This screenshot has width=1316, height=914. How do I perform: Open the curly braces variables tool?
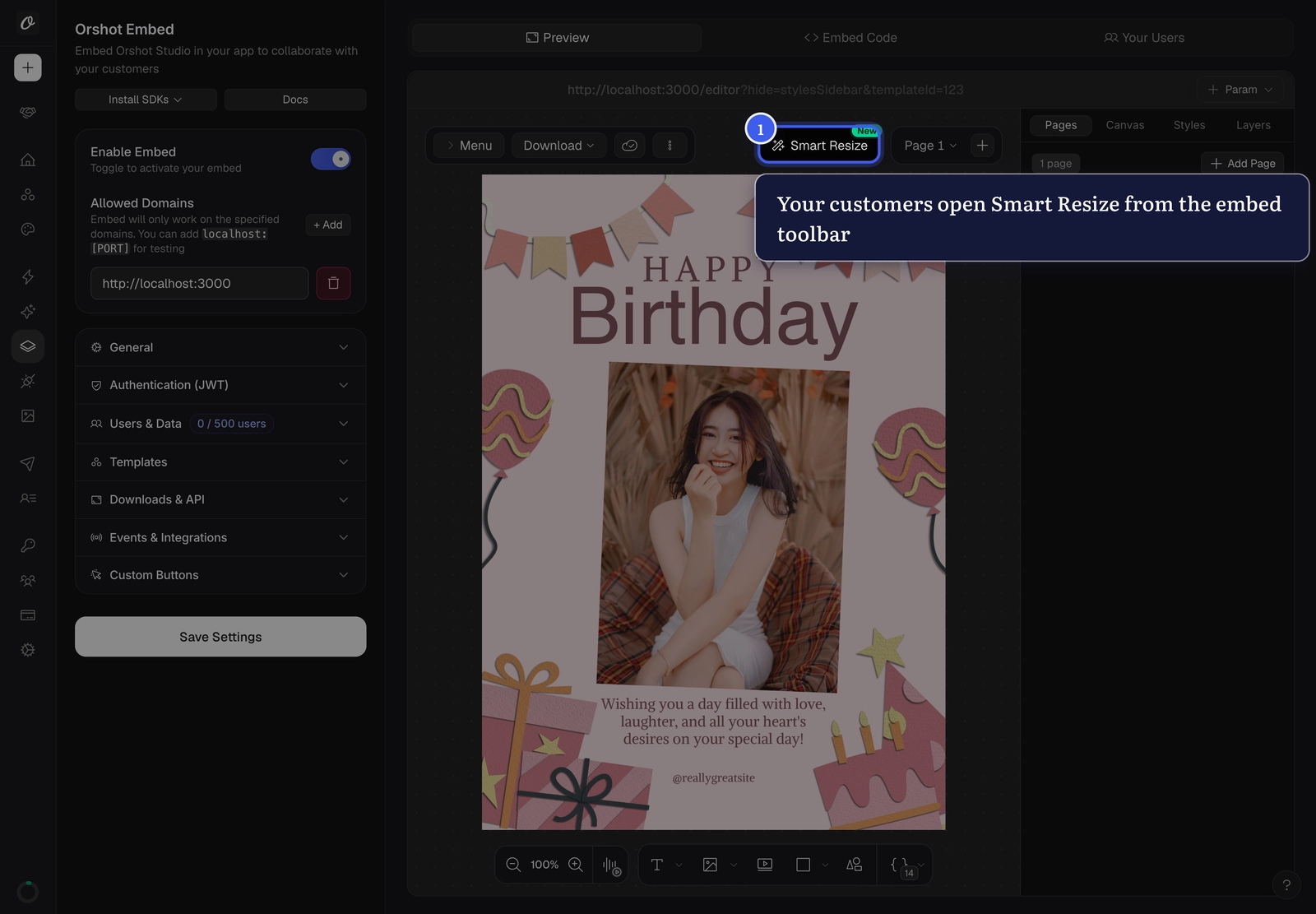pos(901,865)
